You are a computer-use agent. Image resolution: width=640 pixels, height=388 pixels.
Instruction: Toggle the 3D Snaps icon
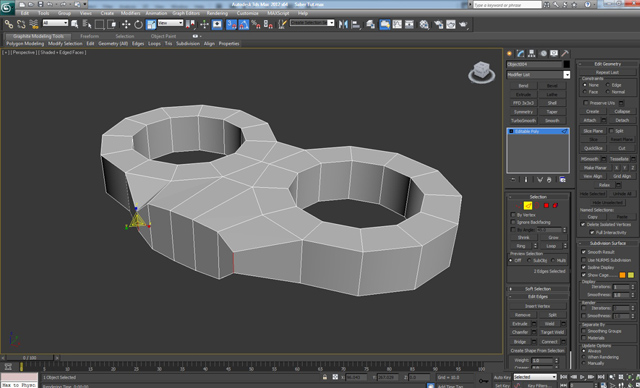pyautogui.click(x=231, y=24)
